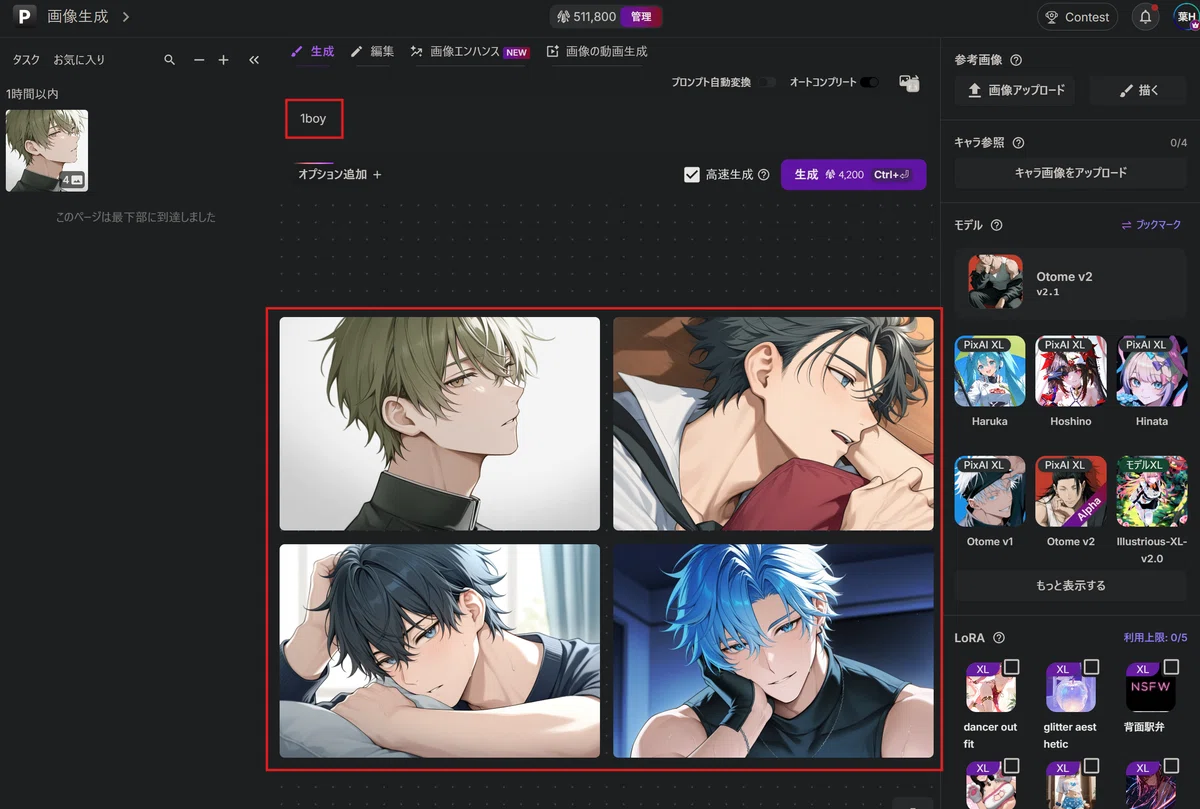Click the LoRA 利用上限: 0/5 text
1200x809 pixels.
tap(1155, 638)
